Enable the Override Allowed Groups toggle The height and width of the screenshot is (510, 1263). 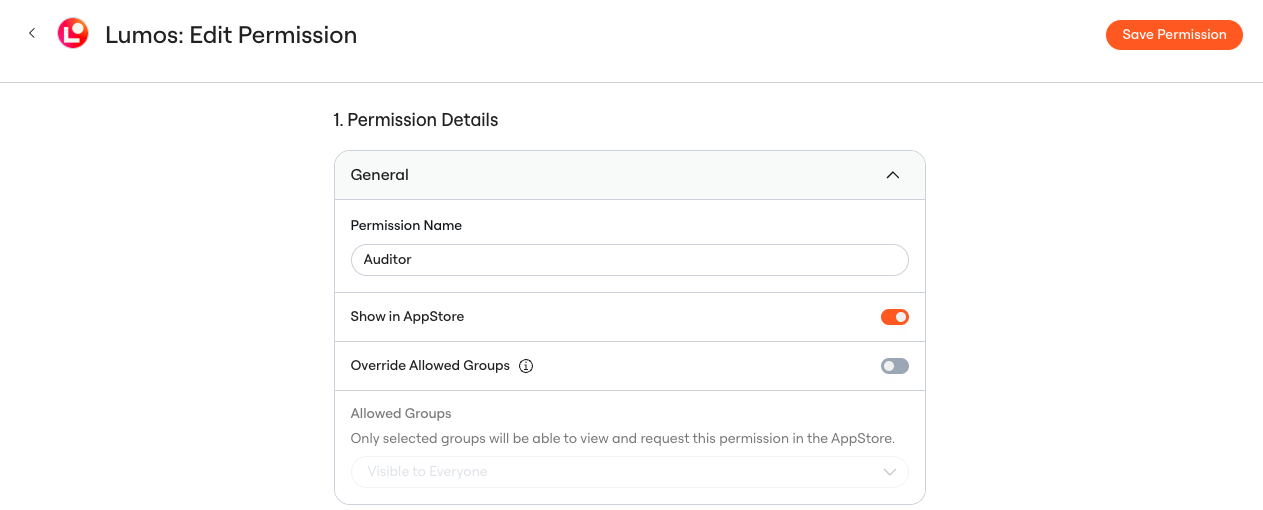894,366
